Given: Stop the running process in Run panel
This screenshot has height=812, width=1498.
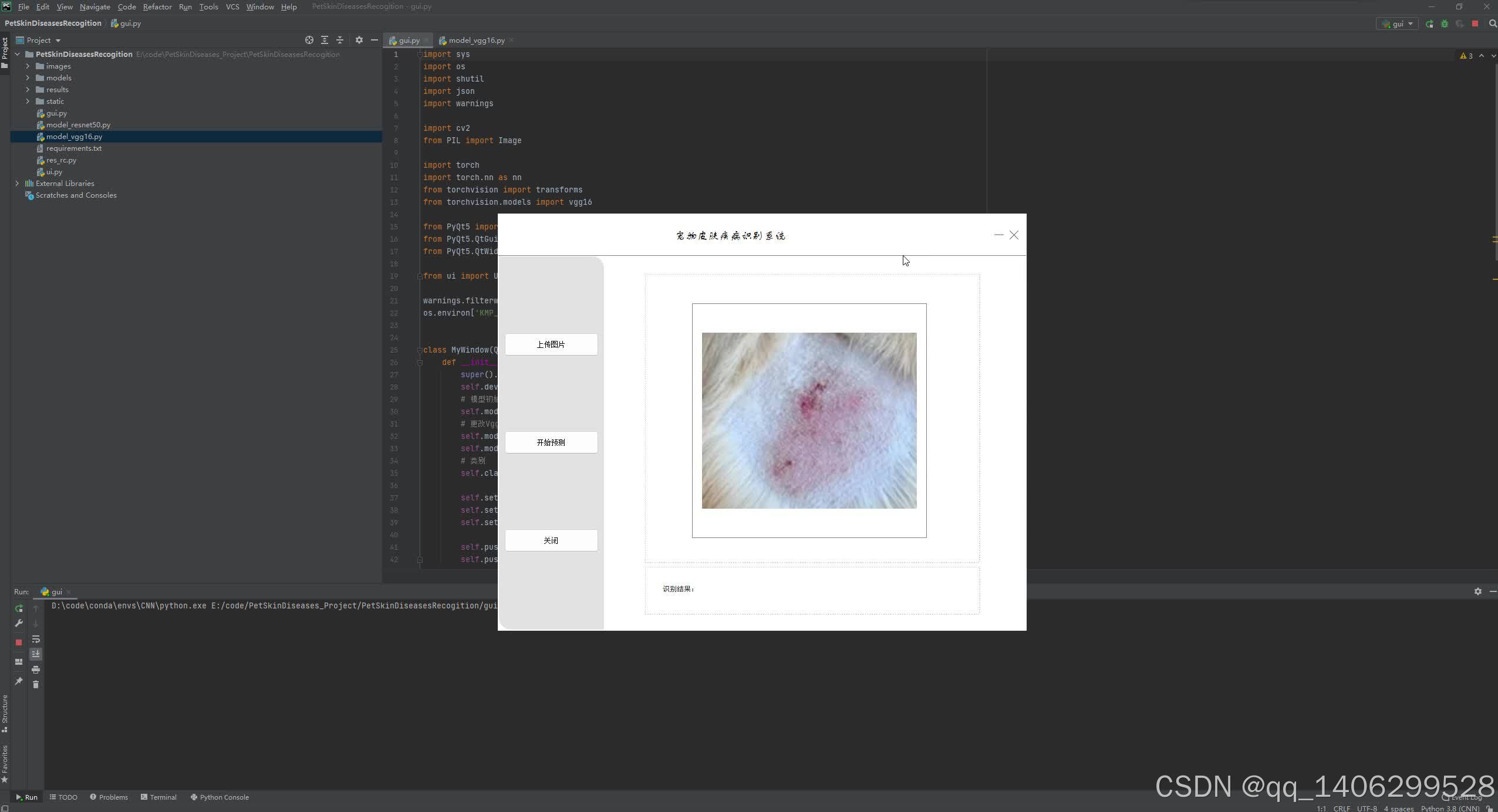Looking at the screenshot, I should (x=19, y=642).
